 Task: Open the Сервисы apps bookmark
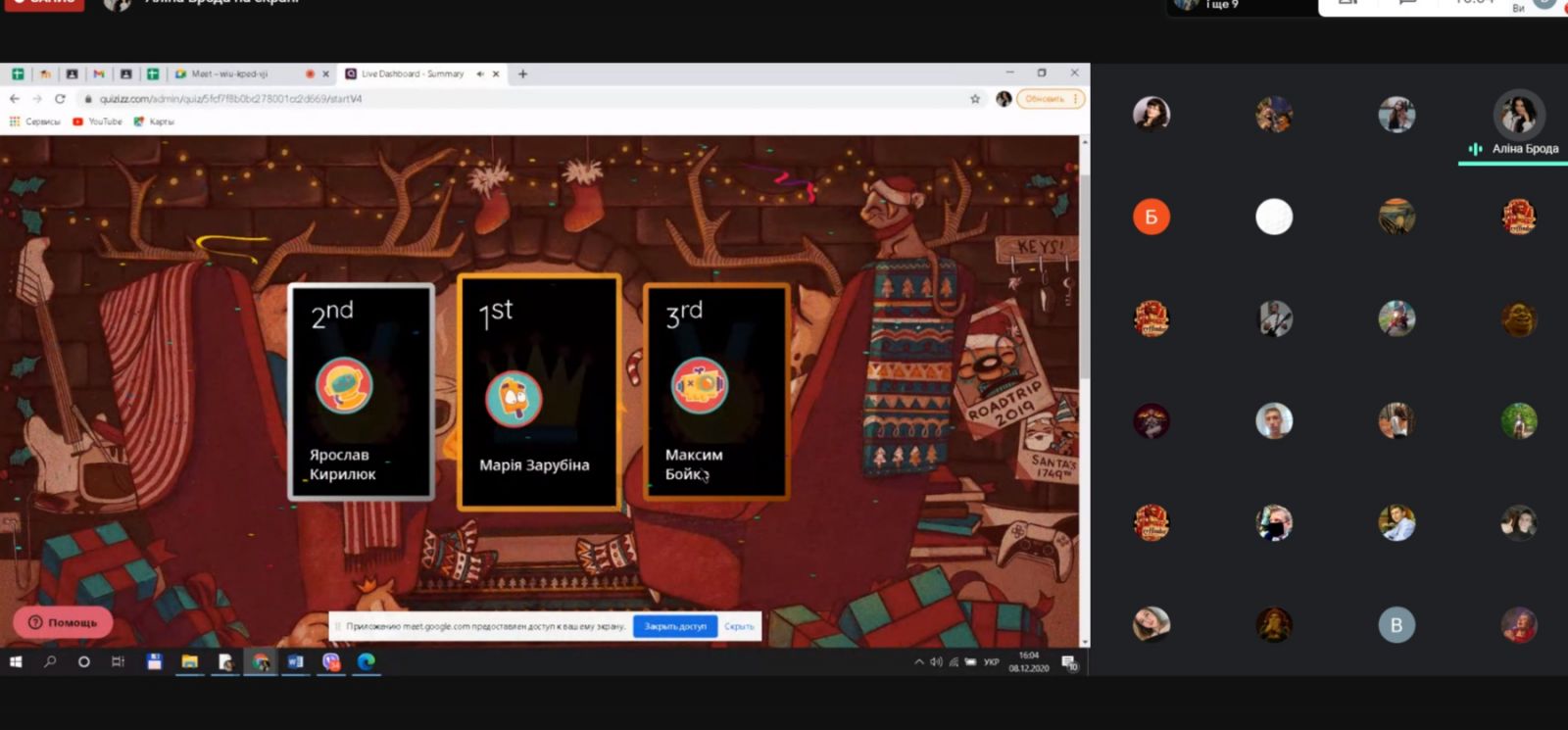coord(35,122)
